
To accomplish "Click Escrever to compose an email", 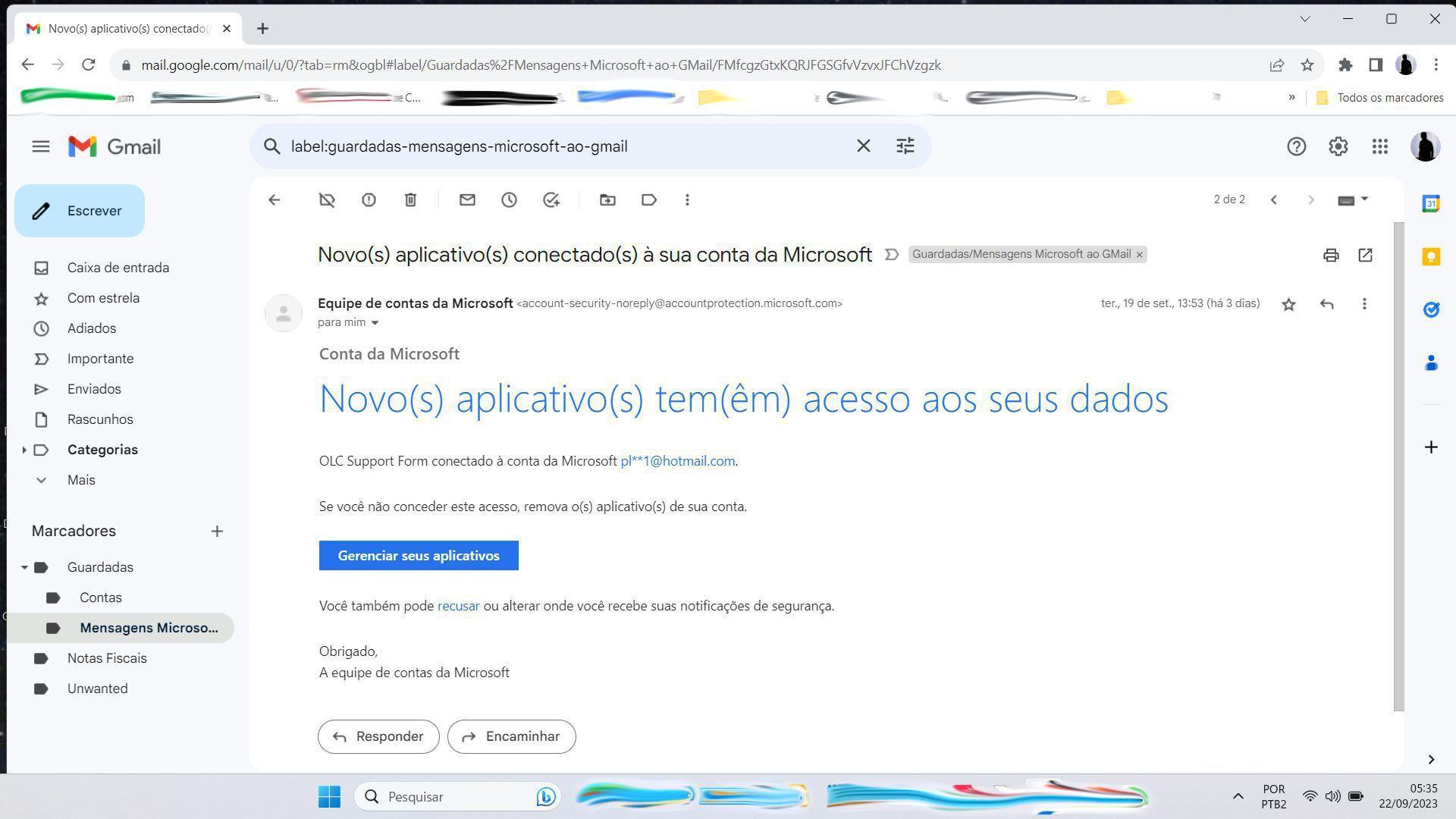I will (x=80, y=211).
